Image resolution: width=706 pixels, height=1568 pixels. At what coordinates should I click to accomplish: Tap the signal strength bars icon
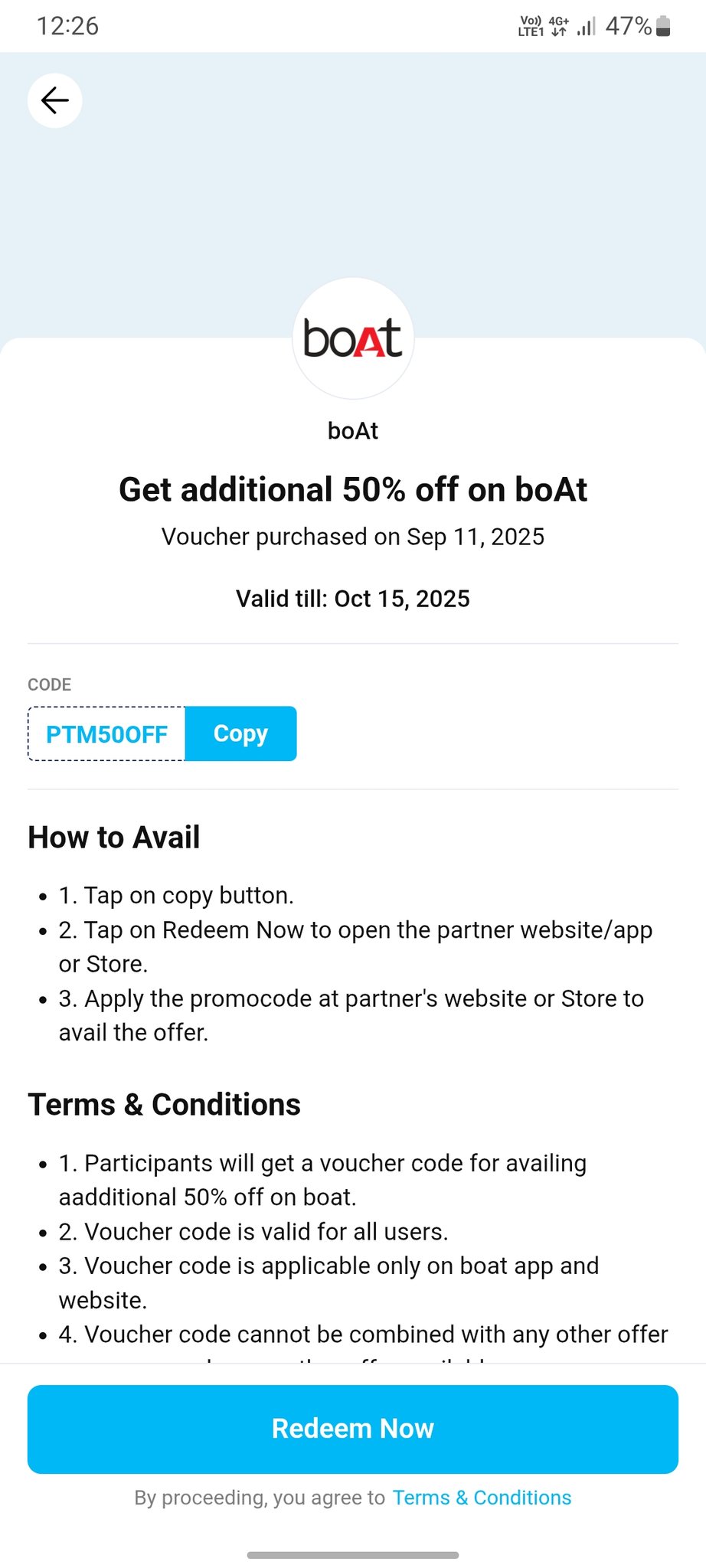[586, 27]
